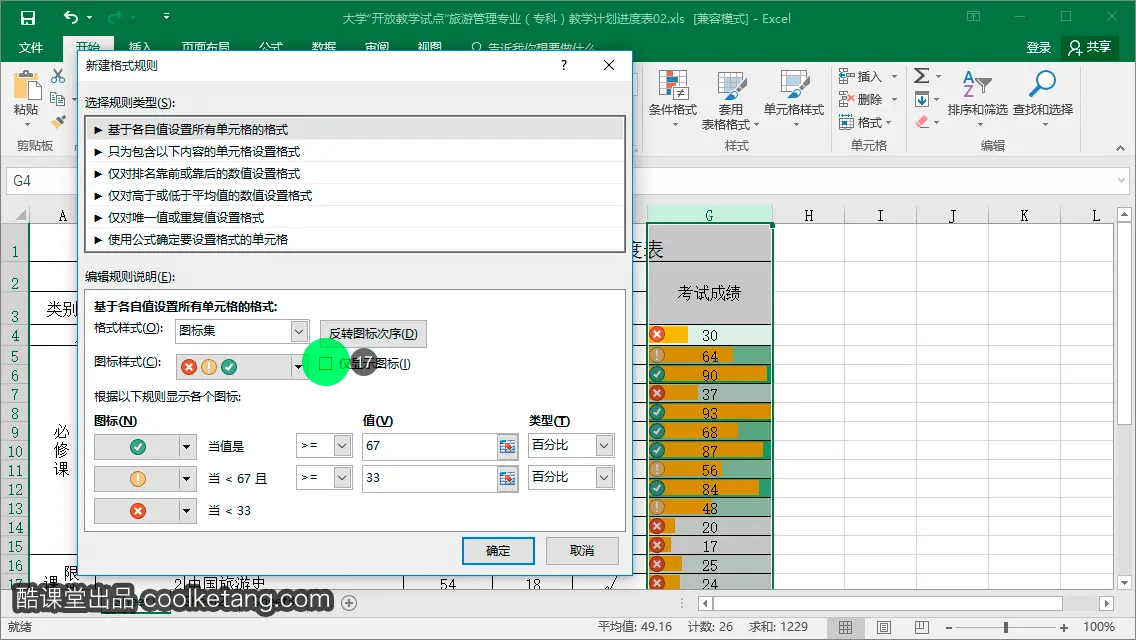
Task: Toggle 仅显示图标 show icon only checkbox
Action: pyautogui.click(x=325, y=364)
